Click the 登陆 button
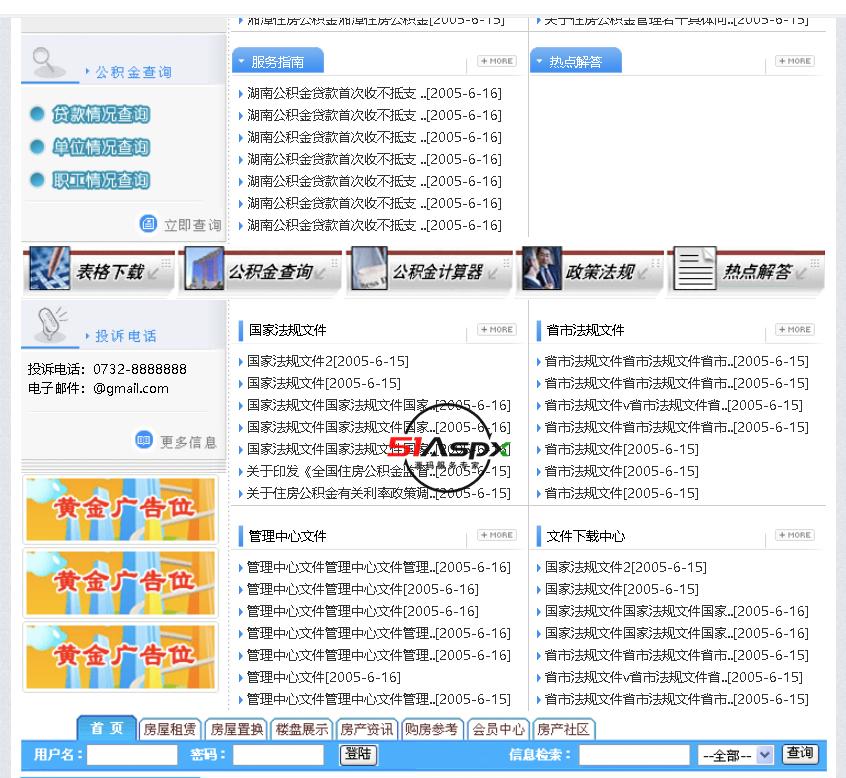This screenshot has width=846, height=778. pyautogui.click(x=358, y=754)
